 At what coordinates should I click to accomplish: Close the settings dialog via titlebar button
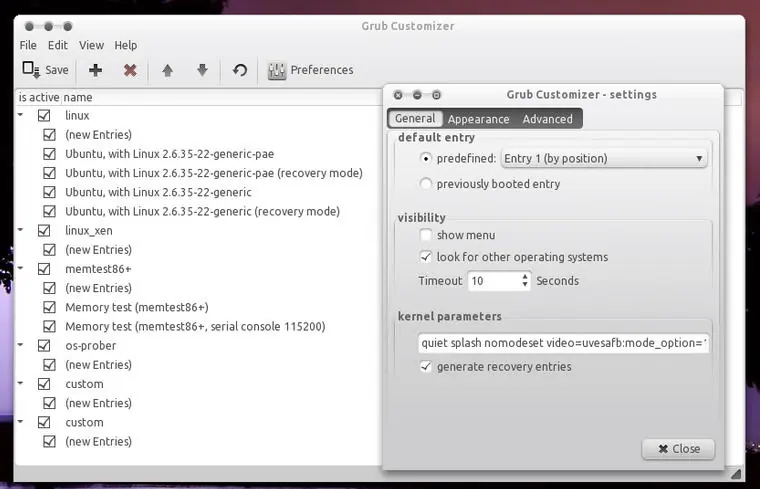pos(398,95)
